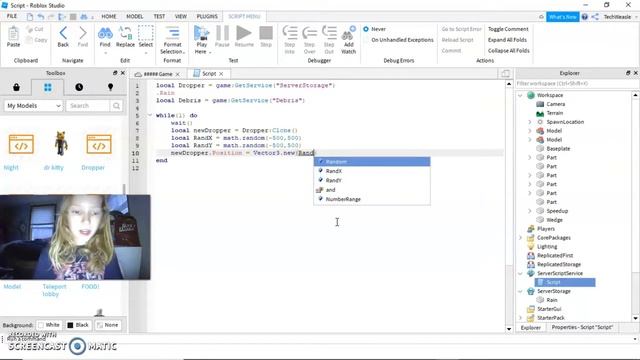
Task: Switch to the VIEW ribbon tab
Action: pyautogui.click(x=180, y=16)
